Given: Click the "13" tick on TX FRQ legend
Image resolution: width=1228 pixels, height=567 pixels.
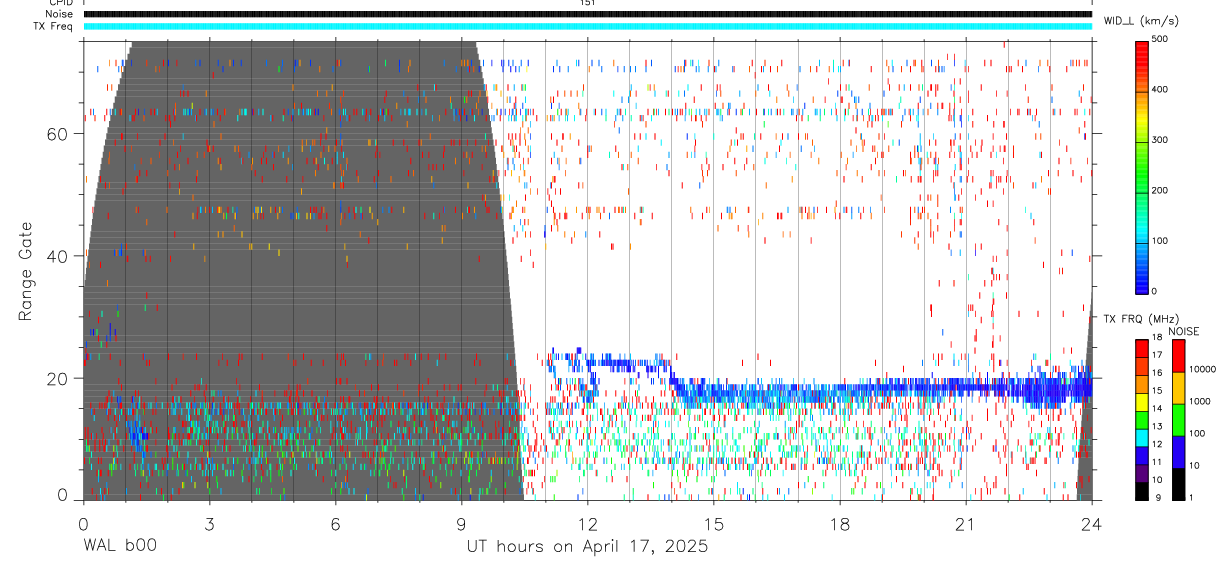Looking at the screenshot, I should point(1157,426).
